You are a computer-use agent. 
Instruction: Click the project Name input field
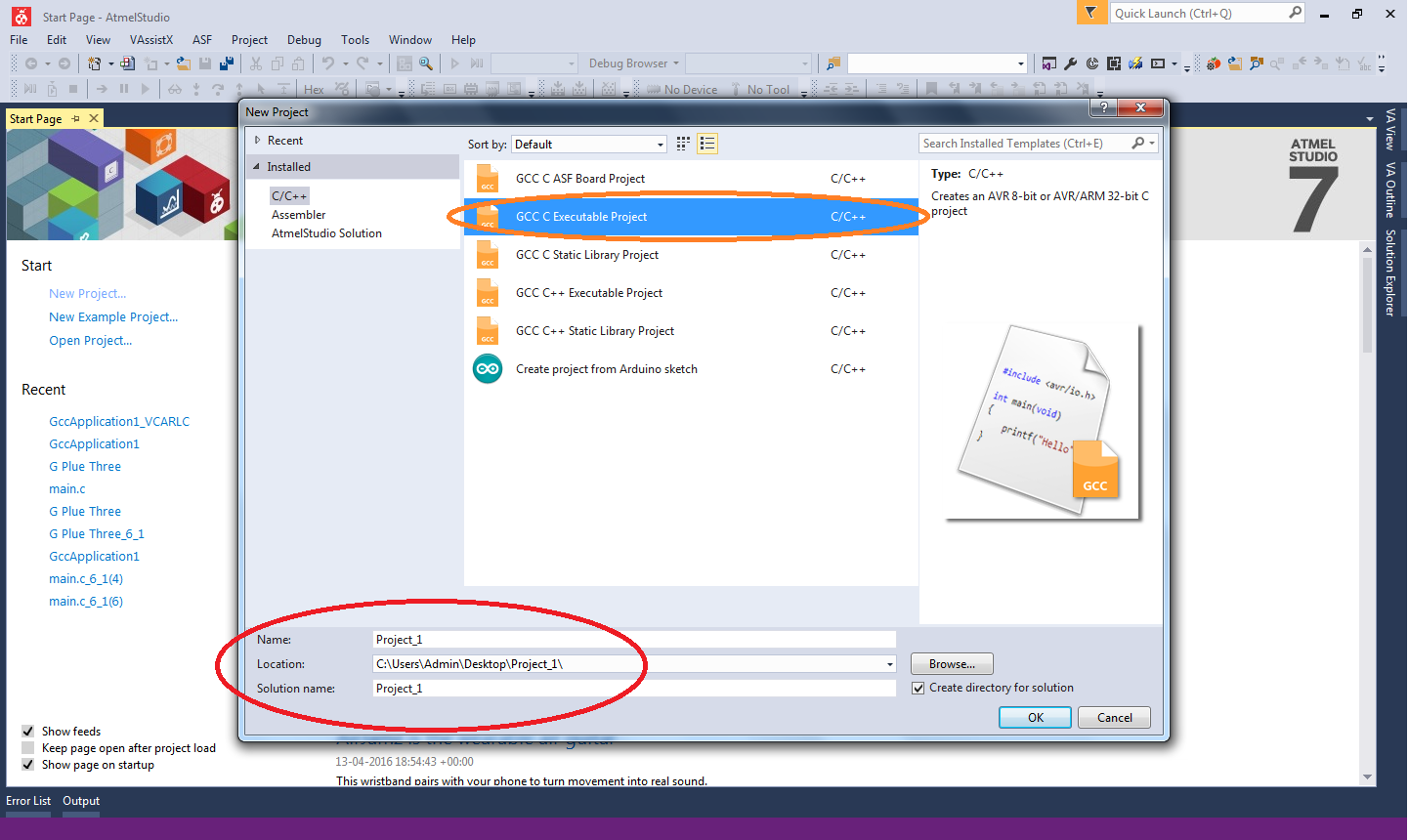tap(634, 640)
